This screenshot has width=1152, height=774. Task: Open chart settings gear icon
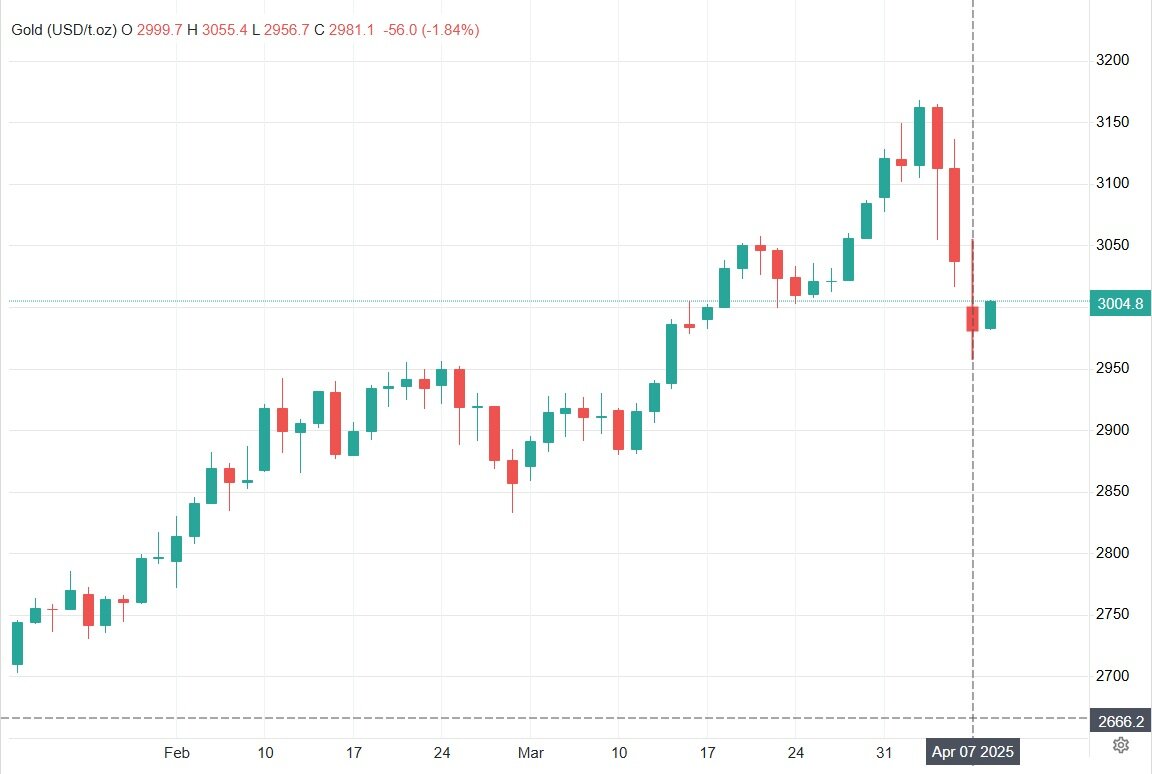pyautogui.click(x=1120, y=745)
